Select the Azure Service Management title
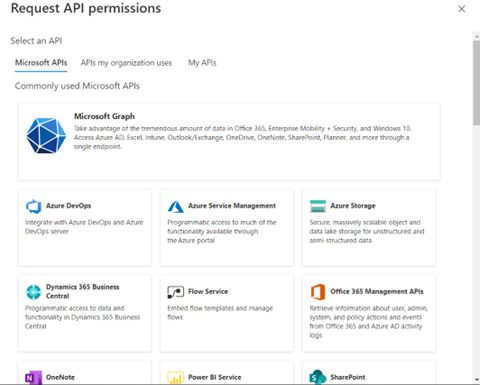This screenshot has height=385, width=480. click(x=232, y=206)
